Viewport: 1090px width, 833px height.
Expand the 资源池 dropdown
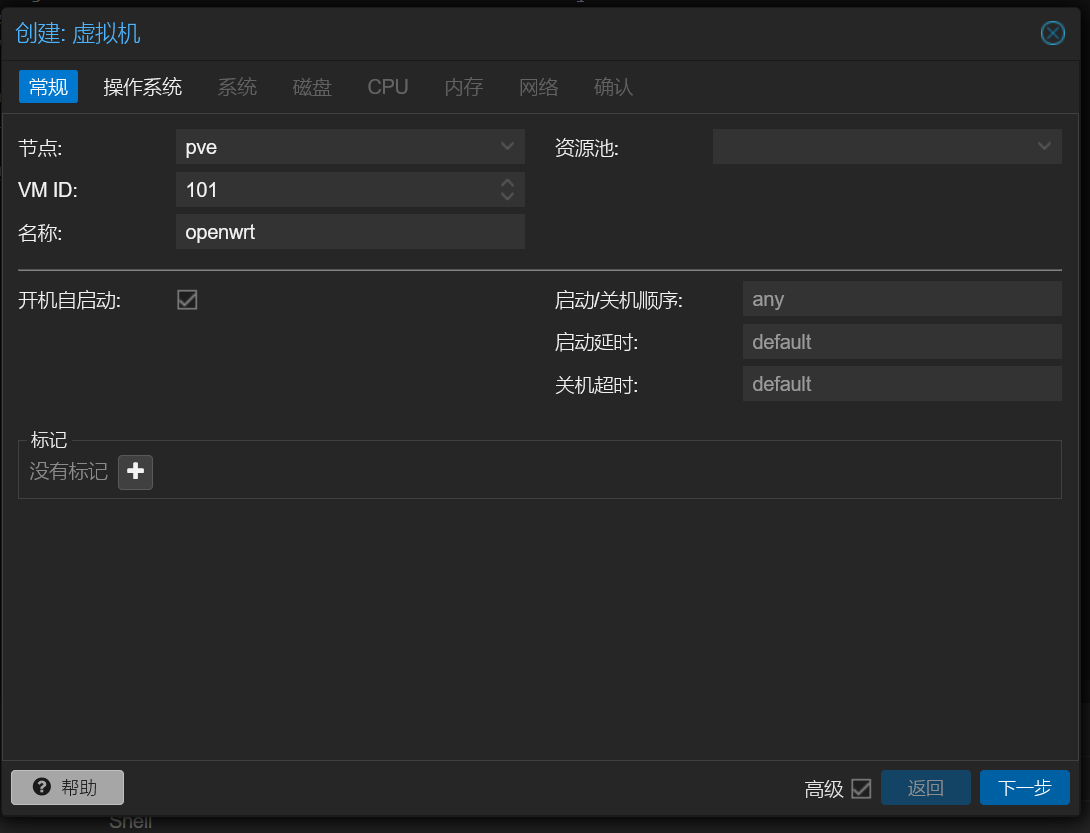coord(887,146)
